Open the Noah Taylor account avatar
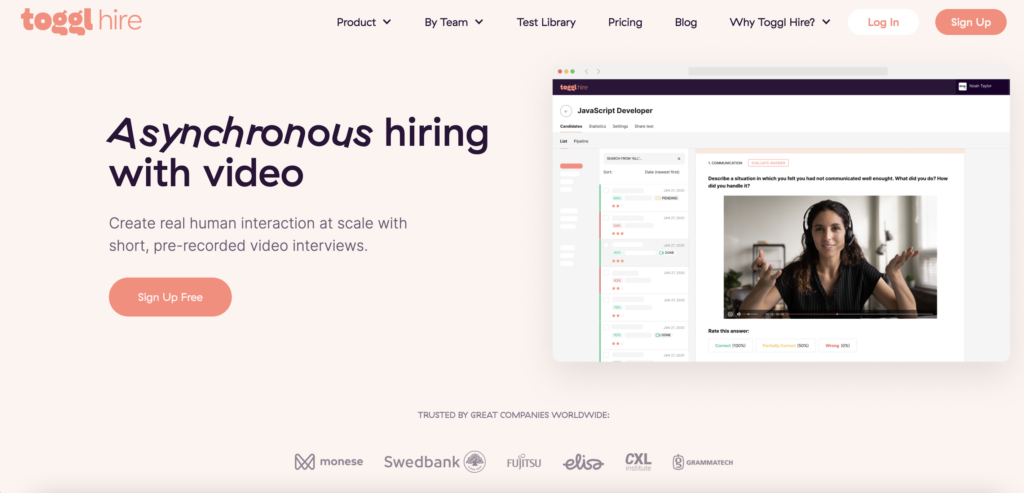This screenshot has height=493, width=1024. pyautogui.click(x=962, y=86)
